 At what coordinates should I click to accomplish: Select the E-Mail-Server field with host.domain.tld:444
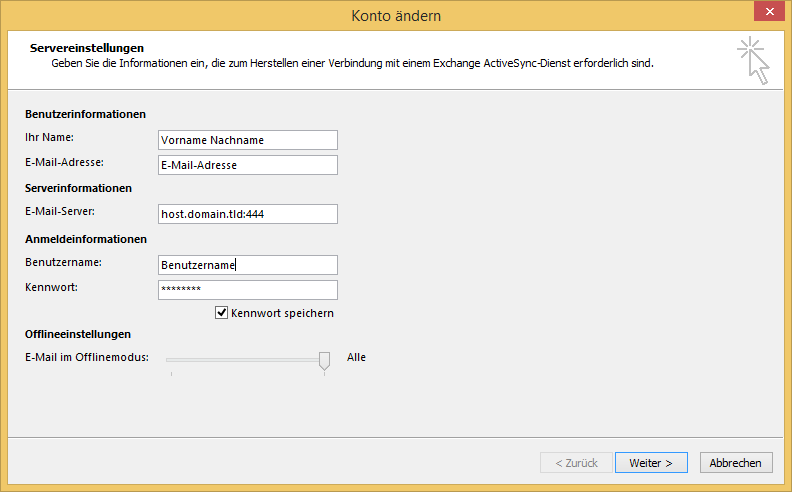248,214
